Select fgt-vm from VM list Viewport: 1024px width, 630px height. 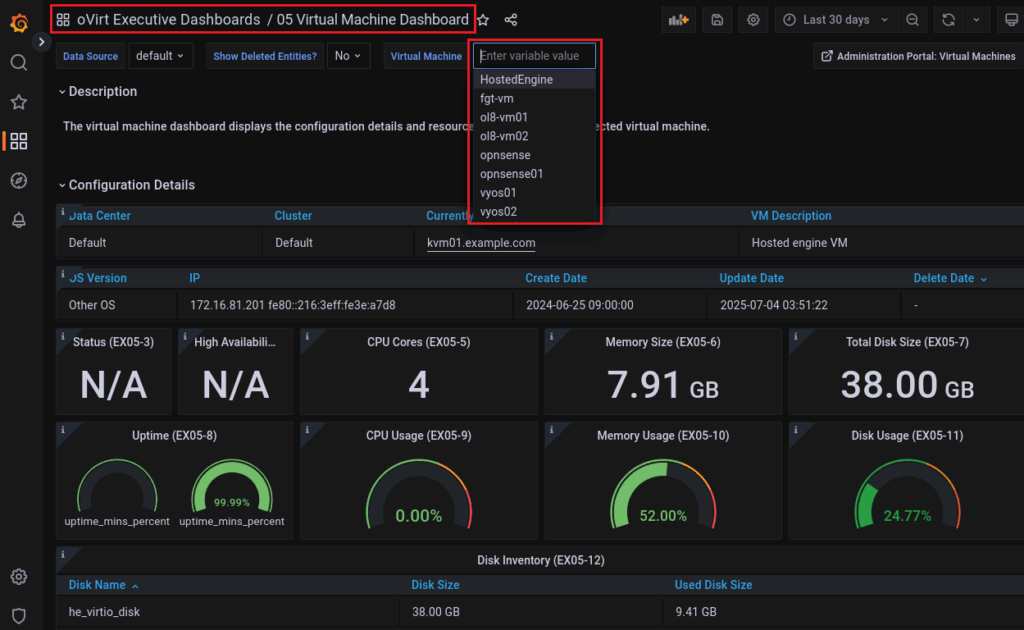pos(534,99)
